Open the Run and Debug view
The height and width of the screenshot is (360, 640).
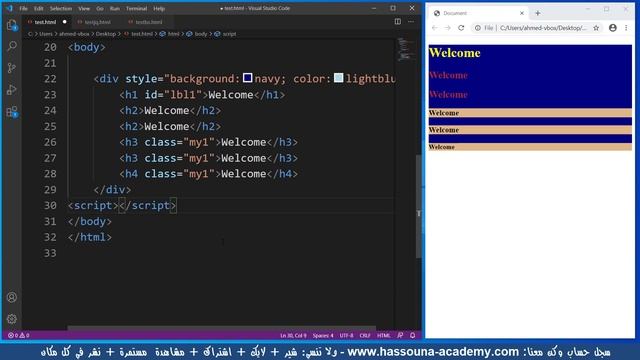pos(12,89)
